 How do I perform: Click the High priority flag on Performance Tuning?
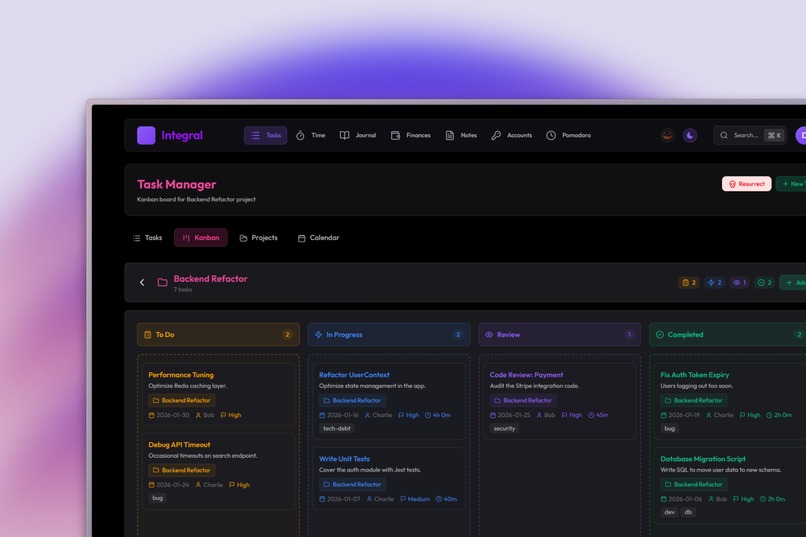[231, 415]
